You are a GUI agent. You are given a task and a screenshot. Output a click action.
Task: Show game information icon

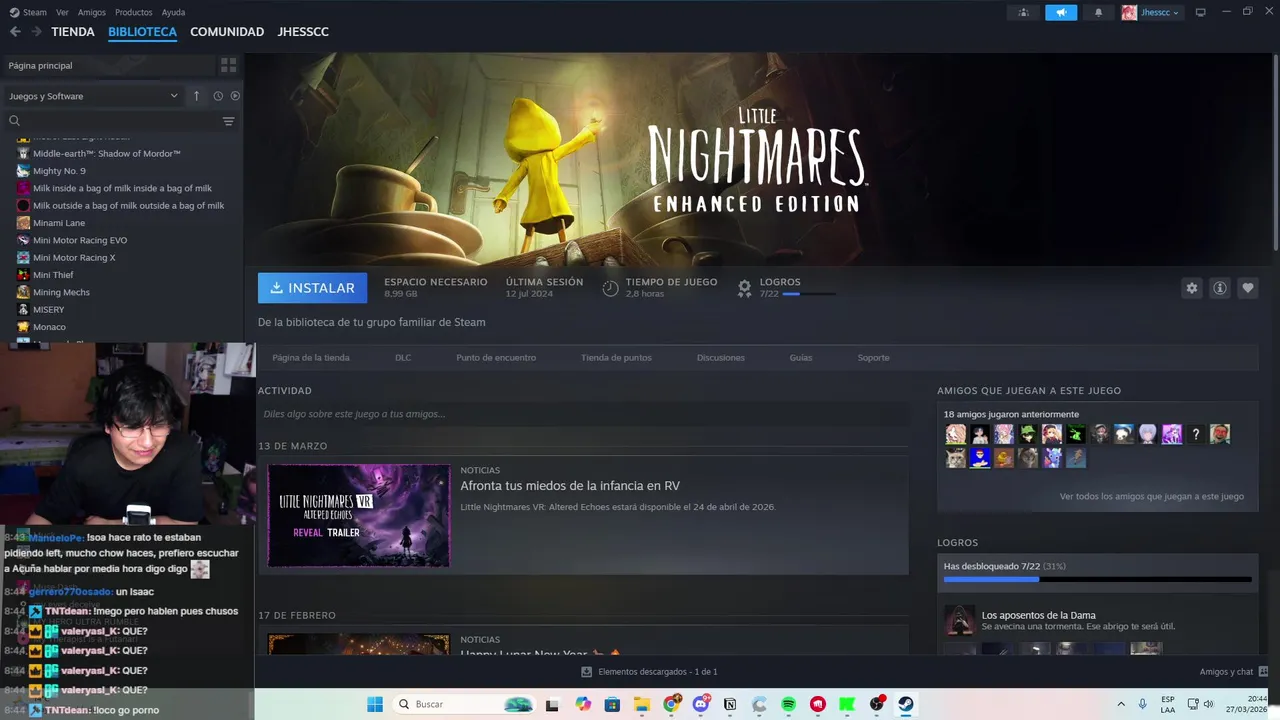(1219, 288)
